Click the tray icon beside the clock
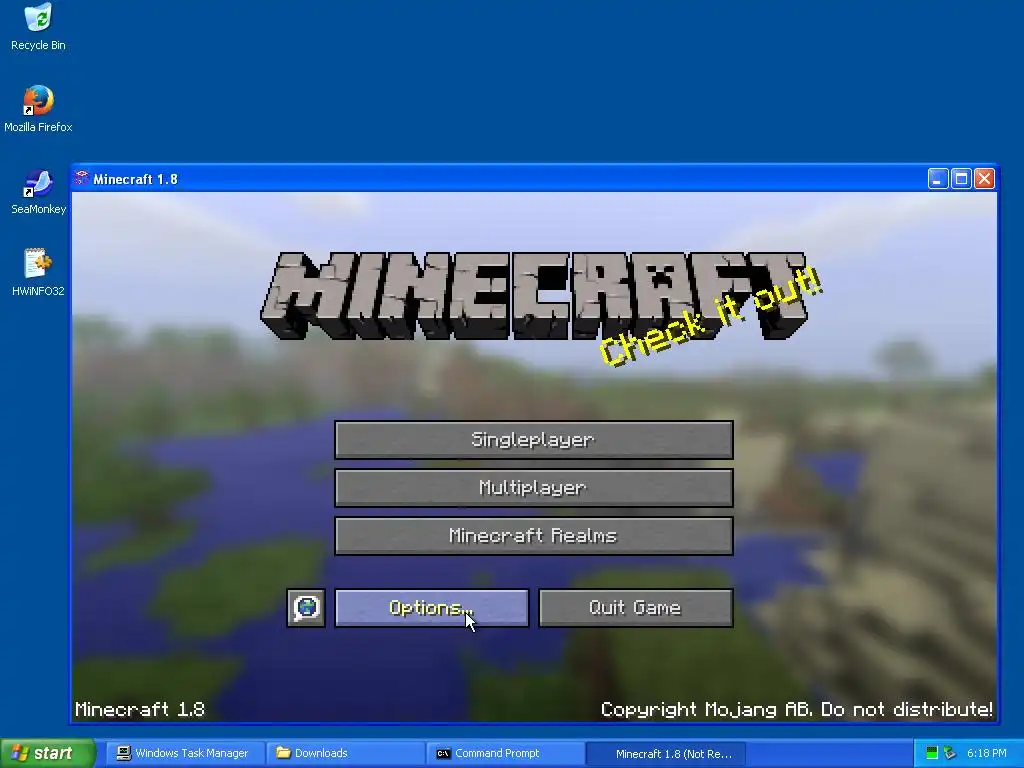This screenshot has height=768, width=1024. point(950,753)
